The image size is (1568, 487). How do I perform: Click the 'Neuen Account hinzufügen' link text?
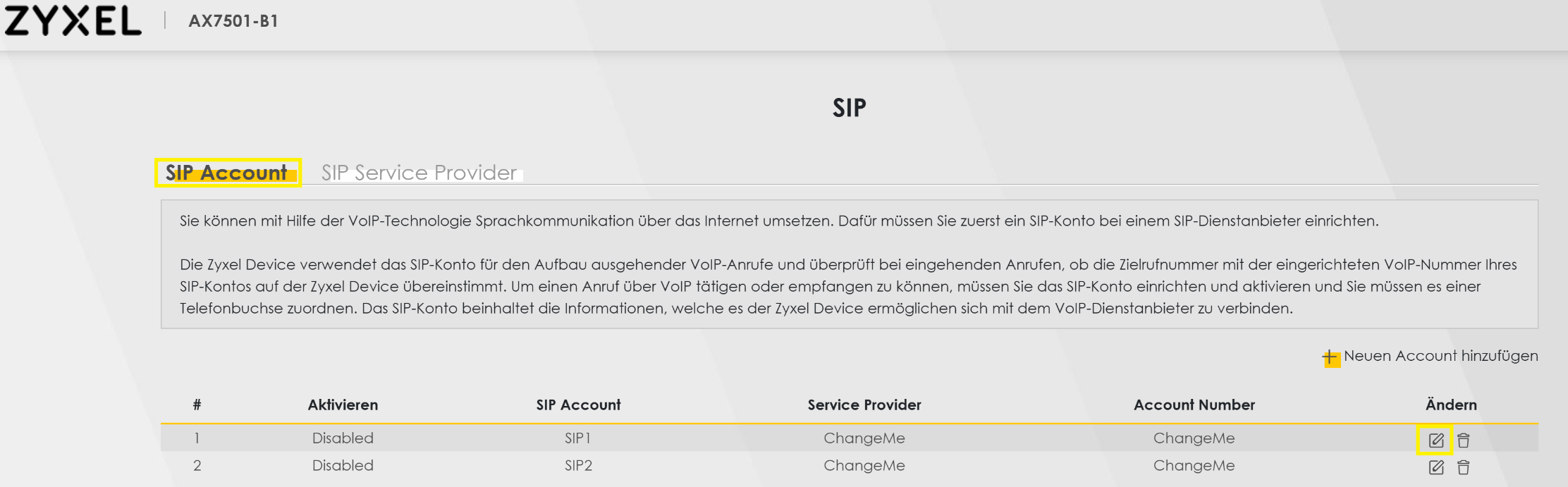[x=1440, y=356]
